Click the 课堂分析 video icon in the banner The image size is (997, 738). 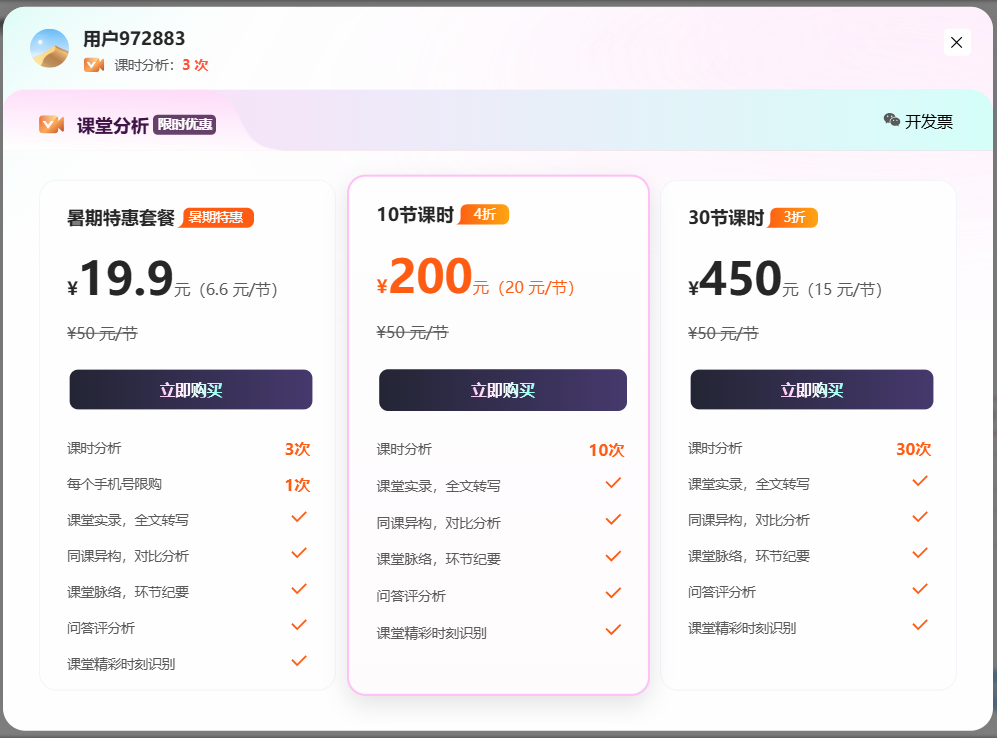[x=50, y=124]
